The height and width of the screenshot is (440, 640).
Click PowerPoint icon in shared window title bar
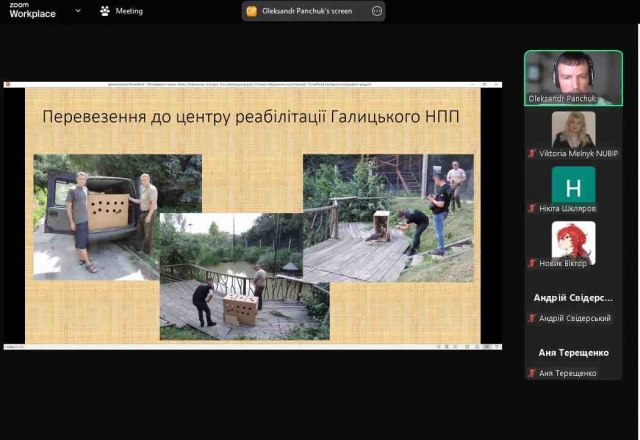pos(7,84)
